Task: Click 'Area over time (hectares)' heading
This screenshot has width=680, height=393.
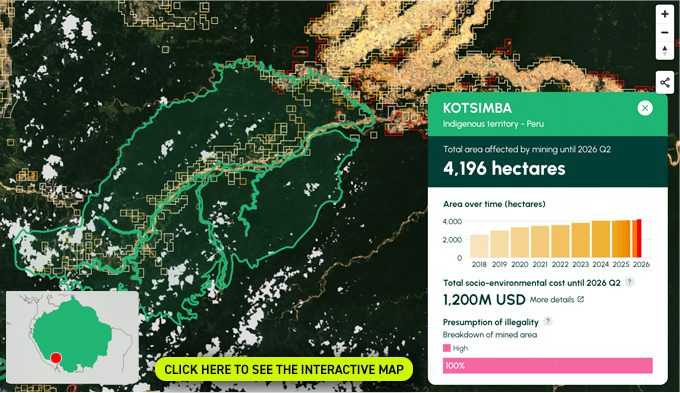Action: click(494, 204)
